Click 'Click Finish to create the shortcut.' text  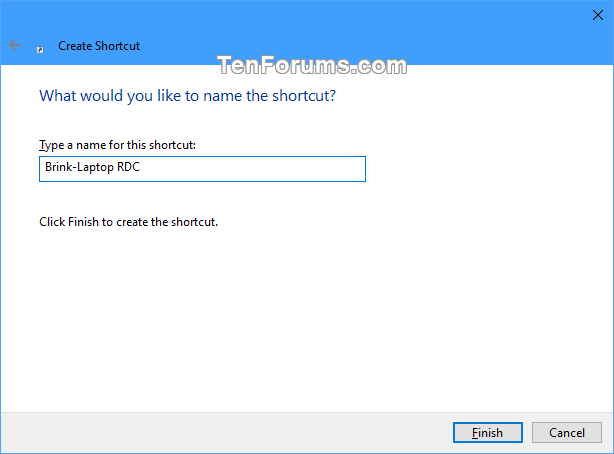coord(128,222)
